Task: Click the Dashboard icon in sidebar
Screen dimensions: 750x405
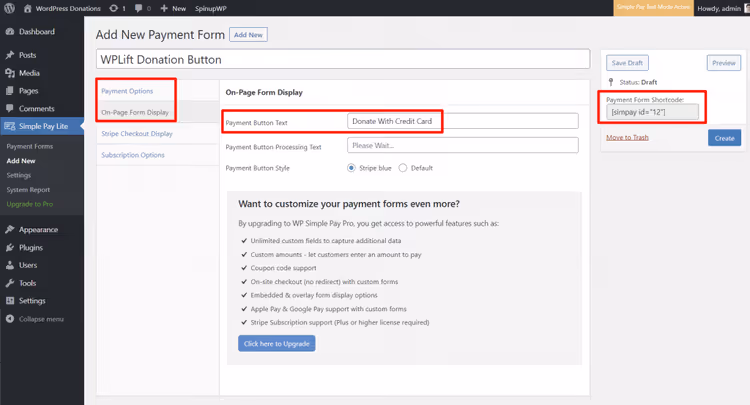Action: 10,32
